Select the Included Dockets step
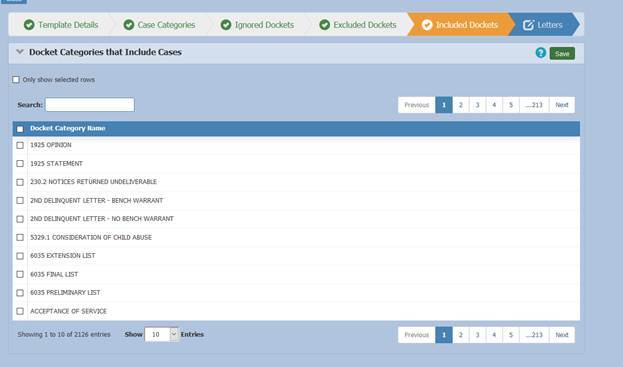 pyautogui.click(x=460, y=25)
